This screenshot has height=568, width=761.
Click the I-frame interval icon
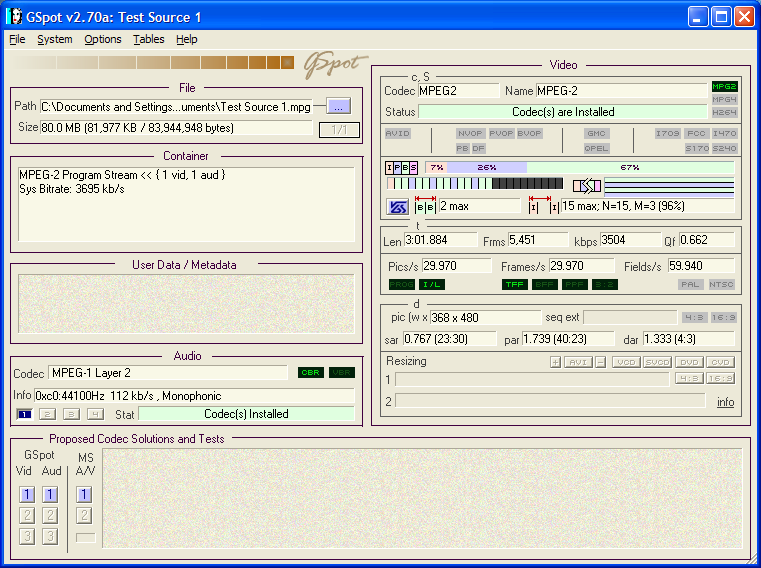544,205
